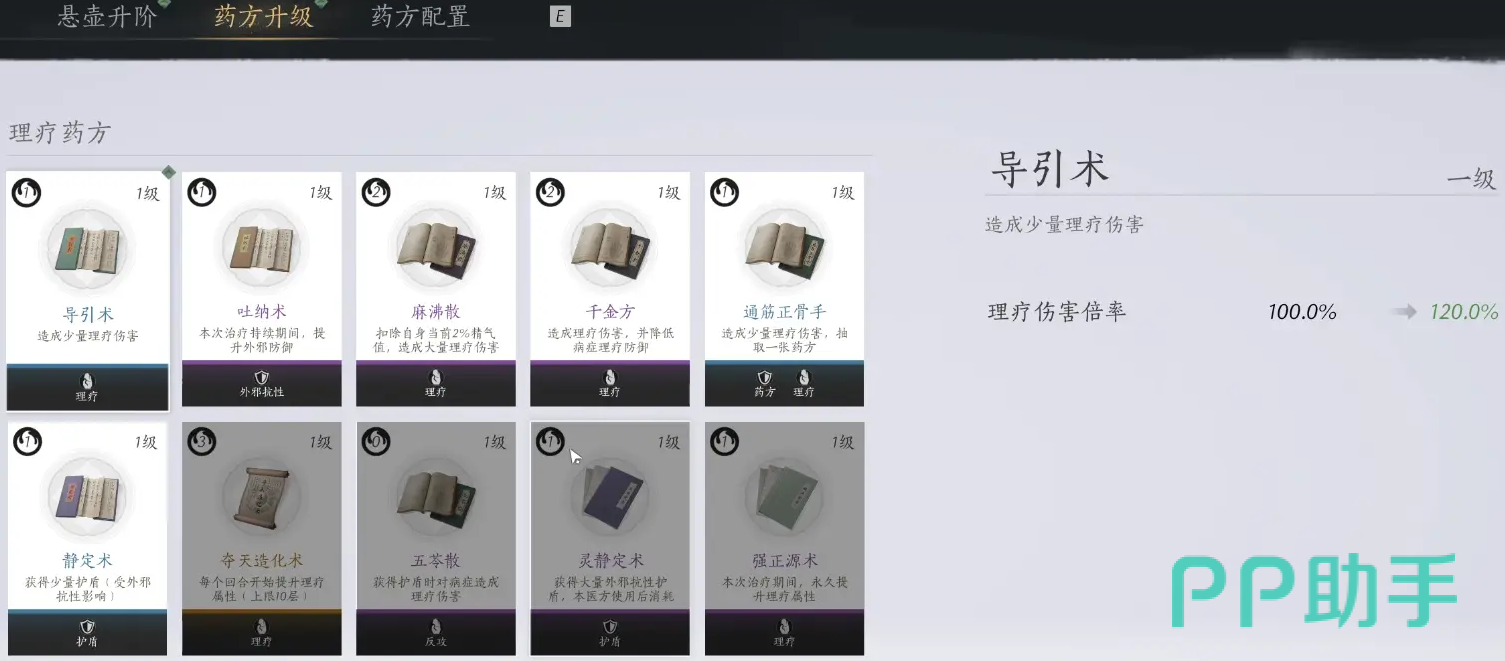Open the 药方配置 tab
1505x661 pixels.
point(420,17)
